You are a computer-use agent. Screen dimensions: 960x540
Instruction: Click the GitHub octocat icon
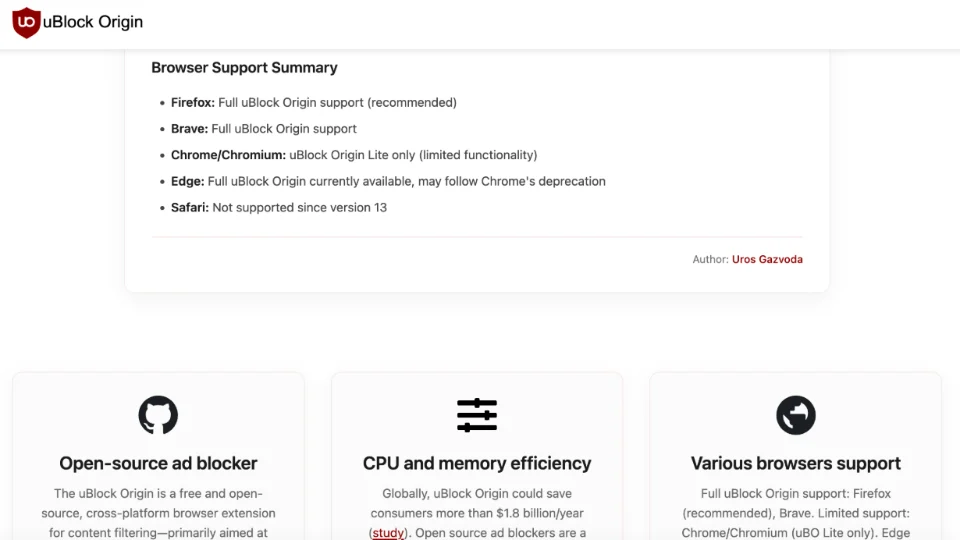(x=158, y=415)
